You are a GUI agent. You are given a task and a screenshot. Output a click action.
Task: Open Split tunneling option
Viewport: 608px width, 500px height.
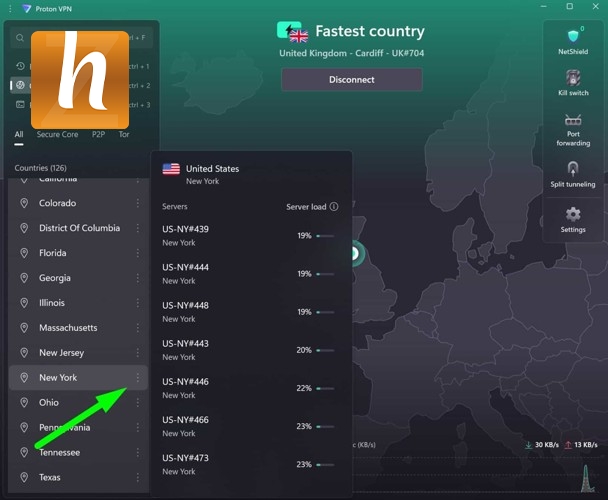pyautogui.click(x=573, y=169)
